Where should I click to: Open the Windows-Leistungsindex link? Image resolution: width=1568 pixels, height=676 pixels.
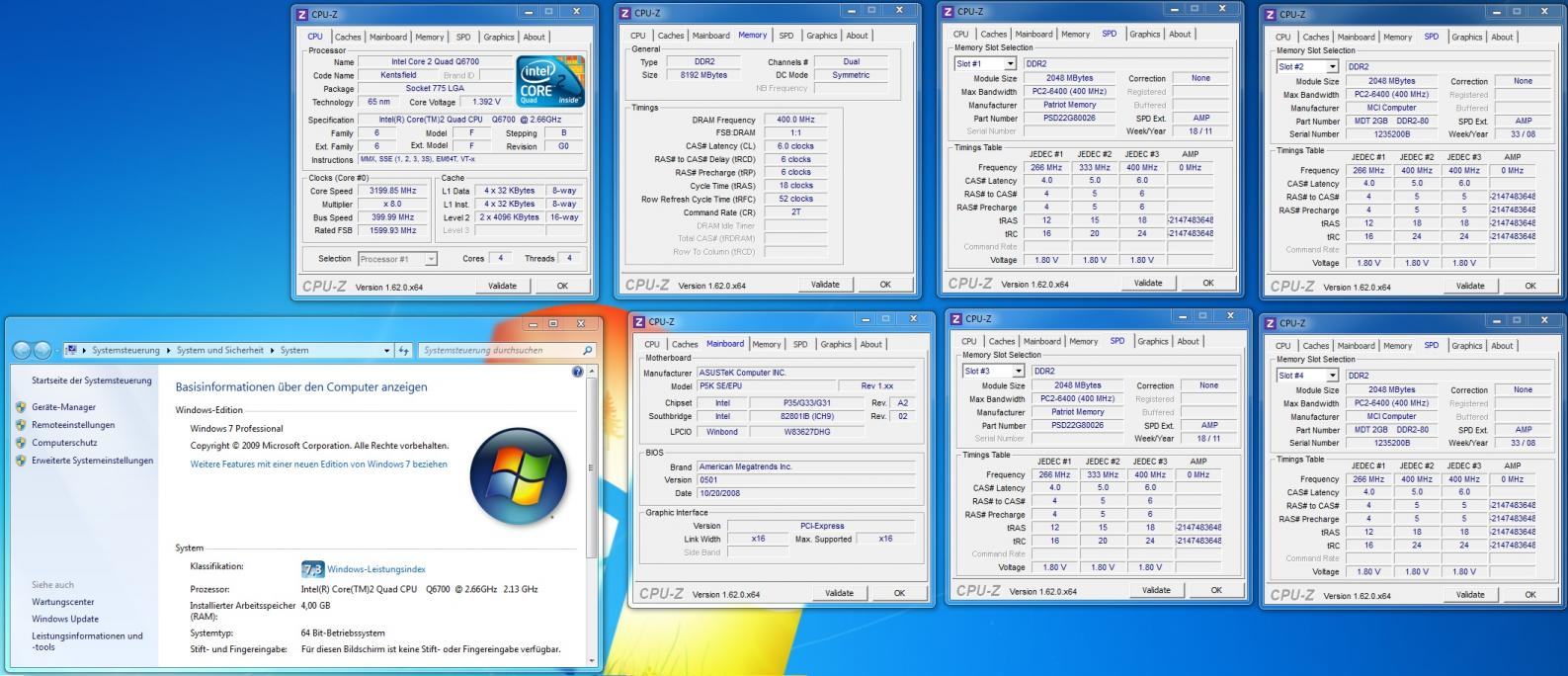(x=376, y=569)
